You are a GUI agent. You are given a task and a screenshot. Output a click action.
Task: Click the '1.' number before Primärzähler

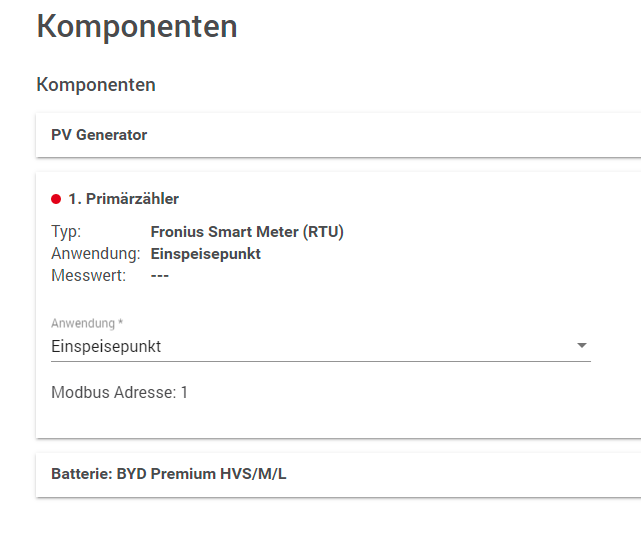tap(75, 199)
